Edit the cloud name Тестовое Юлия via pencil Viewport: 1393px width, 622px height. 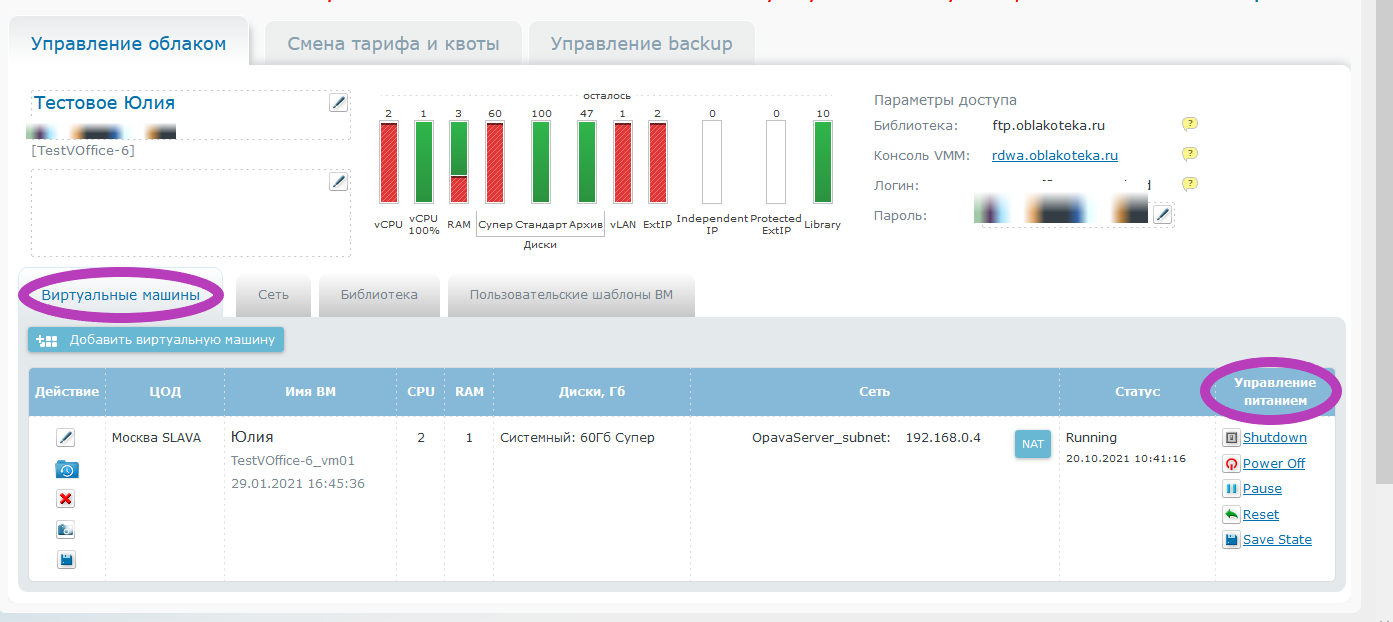[x=338, y=102]
